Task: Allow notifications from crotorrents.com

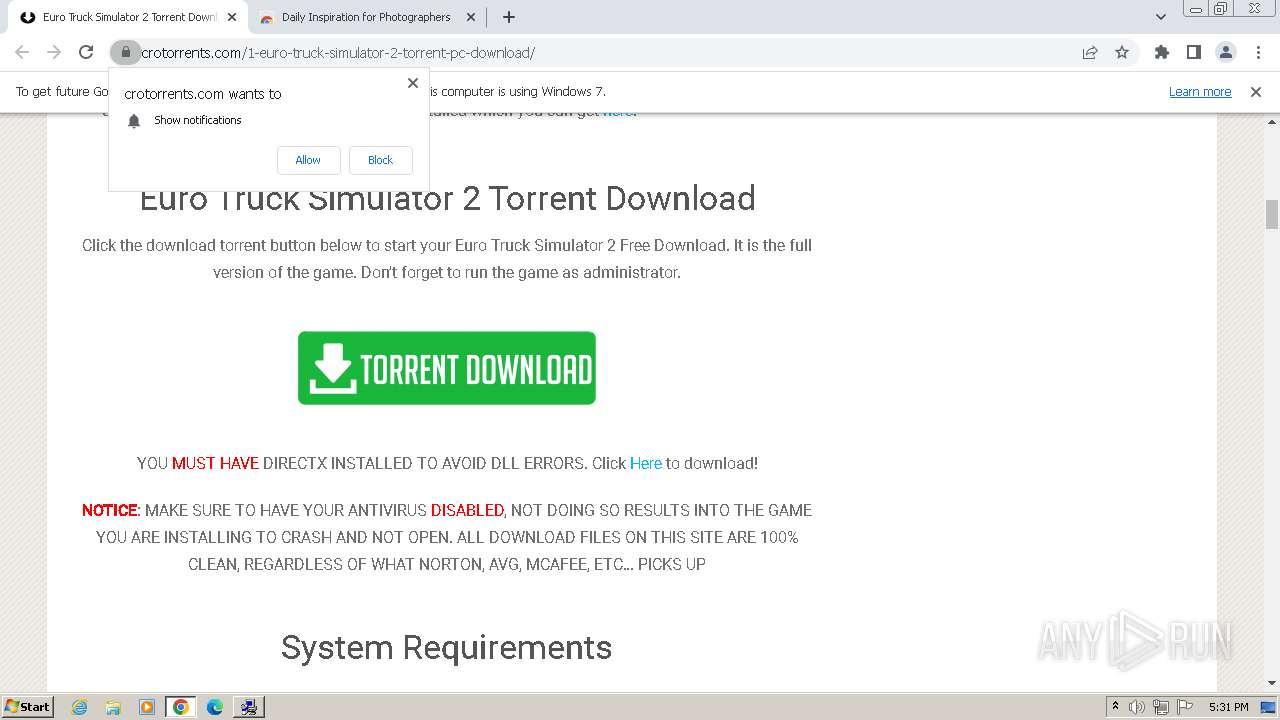Action: coord(308,160)
